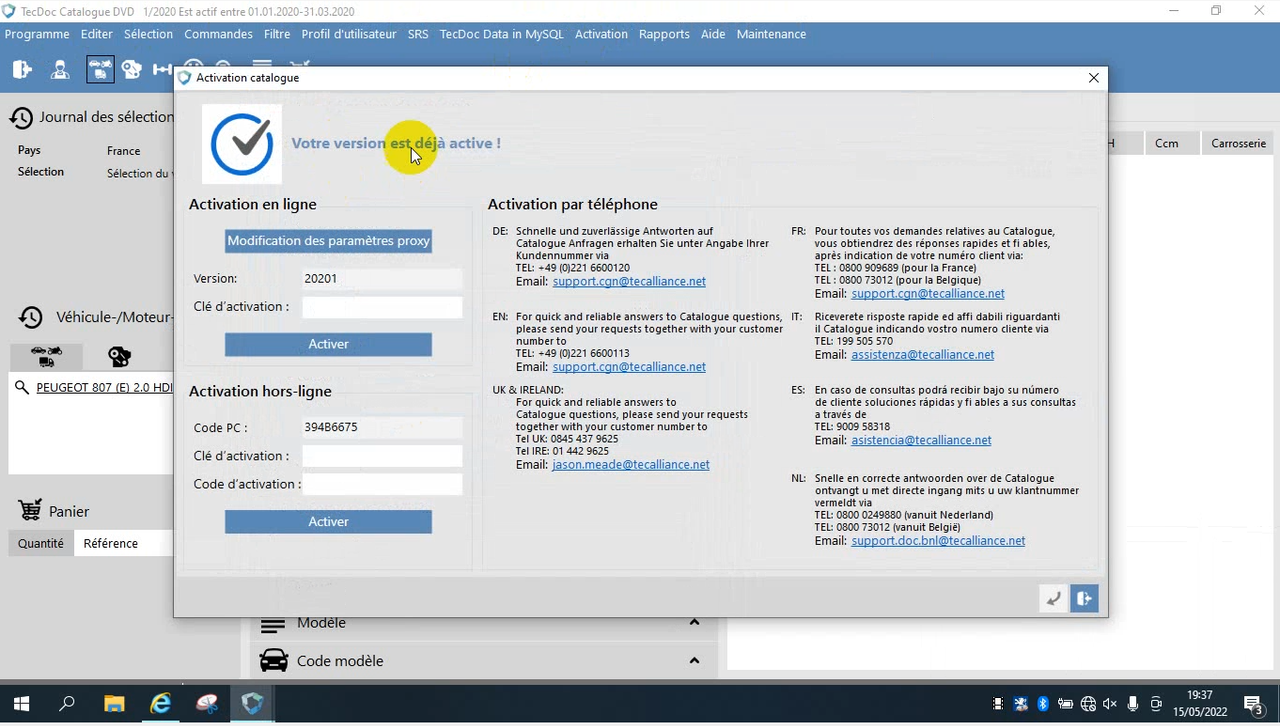1280x726 pixels.
Task: Collapse the Code modèle section chevron
Action: [x=694, y=660]
